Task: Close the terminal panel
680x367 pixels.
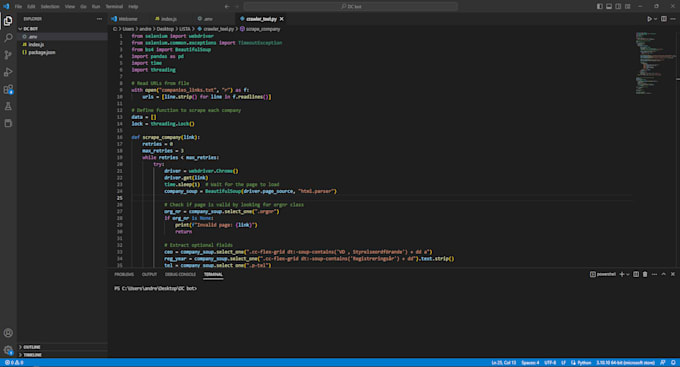Action: pos(673,274)
